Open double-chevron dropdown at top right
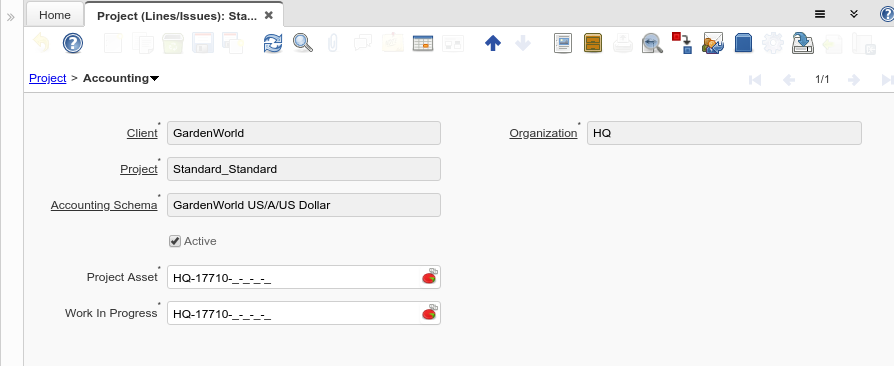This screenshot has width=894, height=366. (x=854, y=14)
